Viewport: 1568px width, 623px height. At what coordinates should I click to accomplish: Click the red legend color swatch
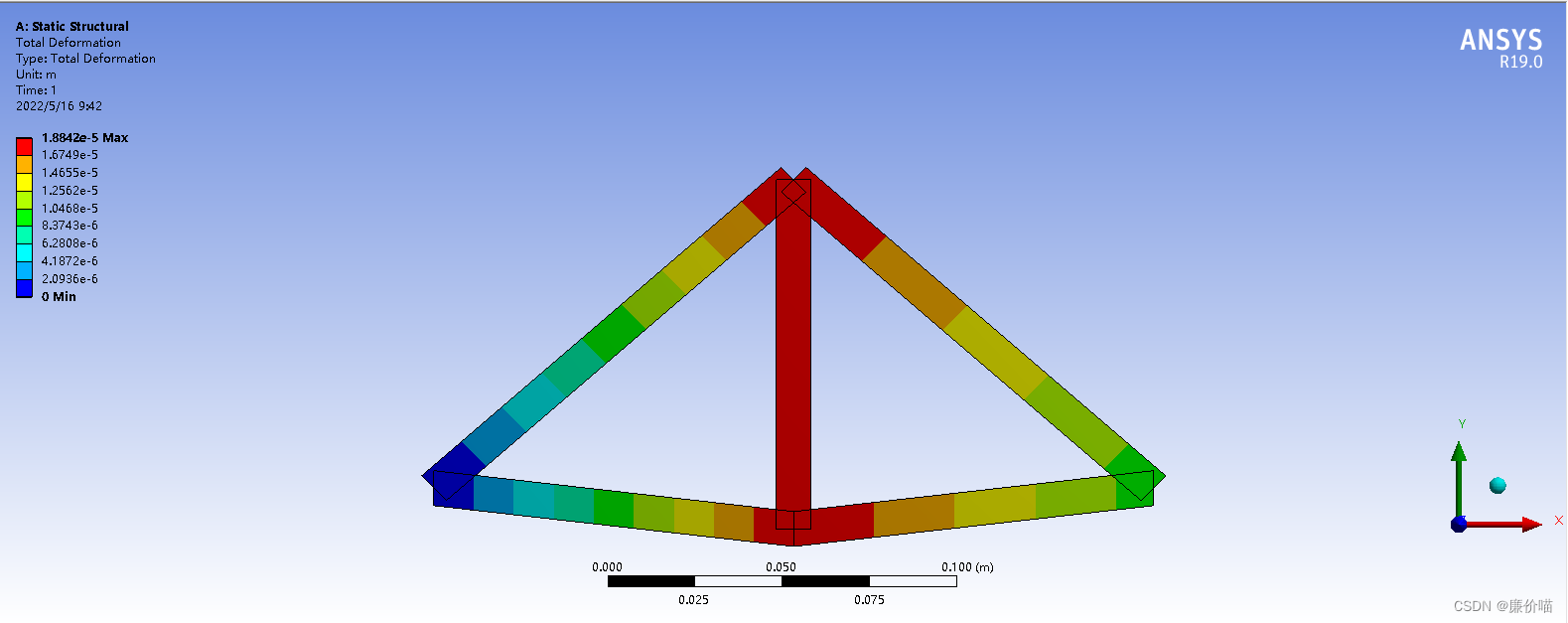[24, 147]
